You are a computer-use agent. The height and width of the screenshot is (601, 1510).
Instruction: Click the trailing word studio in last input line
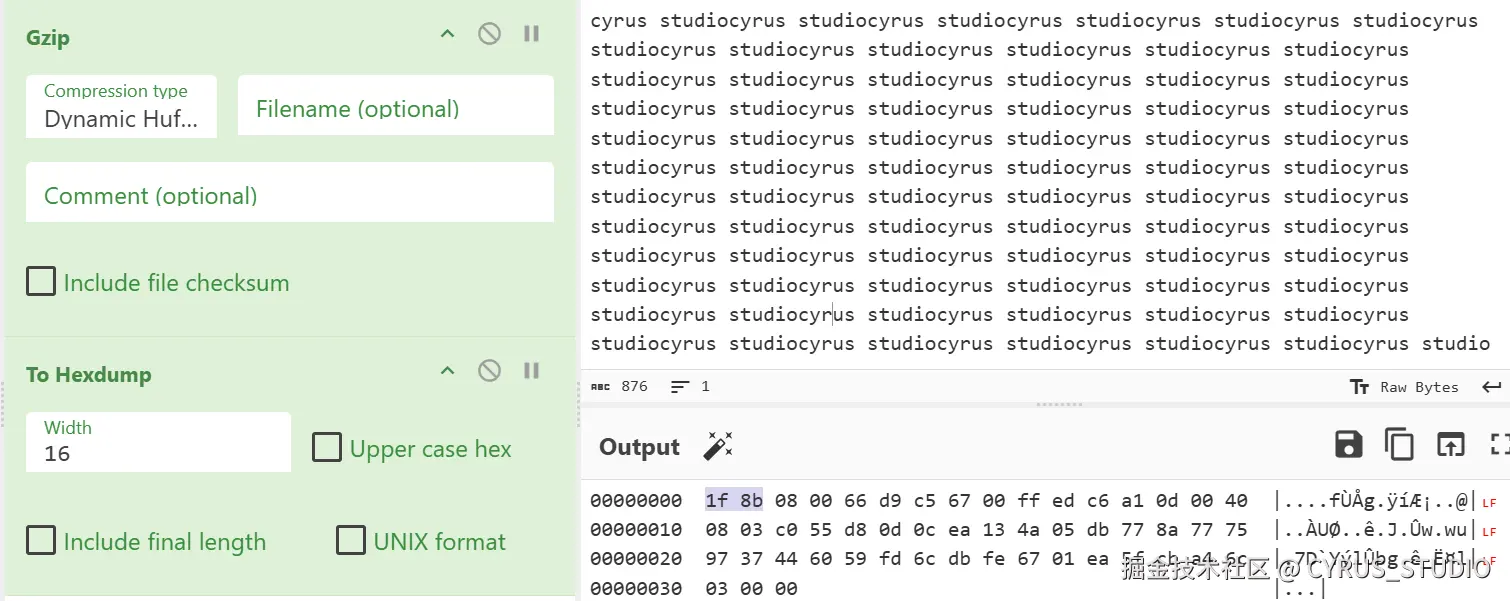(x=1456, y=344)
